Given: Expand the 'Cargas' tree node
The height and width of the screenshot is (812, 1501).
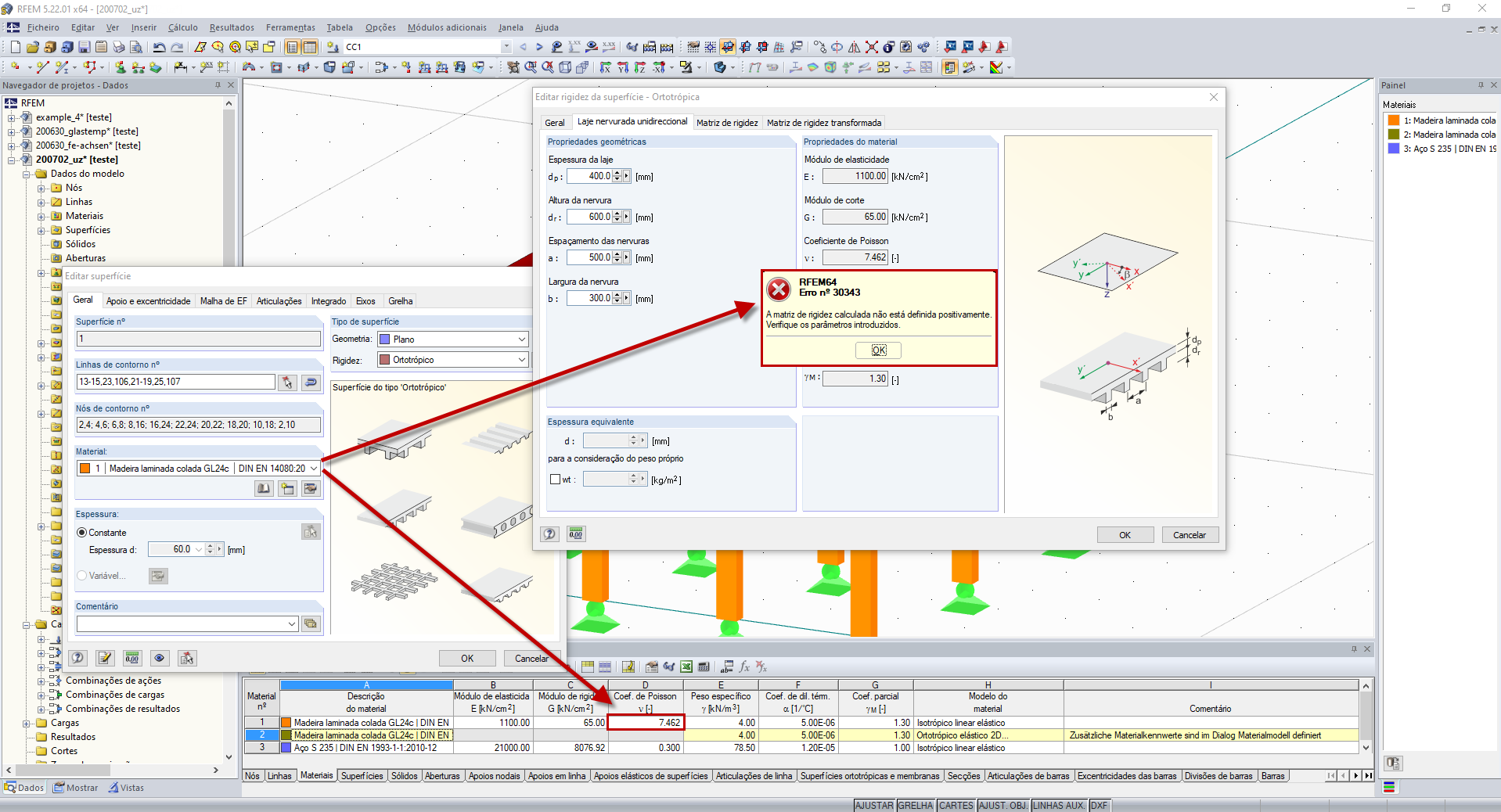Looking at the screenshot, I should 27,723.
